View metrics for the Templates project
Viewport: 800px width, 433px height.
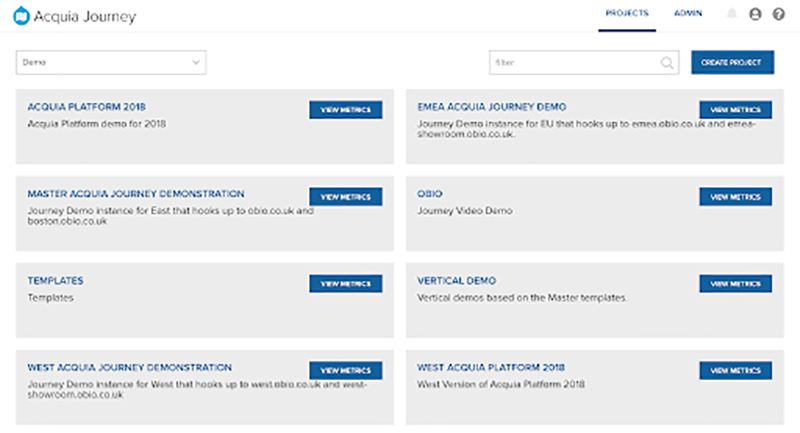[345, 284]
